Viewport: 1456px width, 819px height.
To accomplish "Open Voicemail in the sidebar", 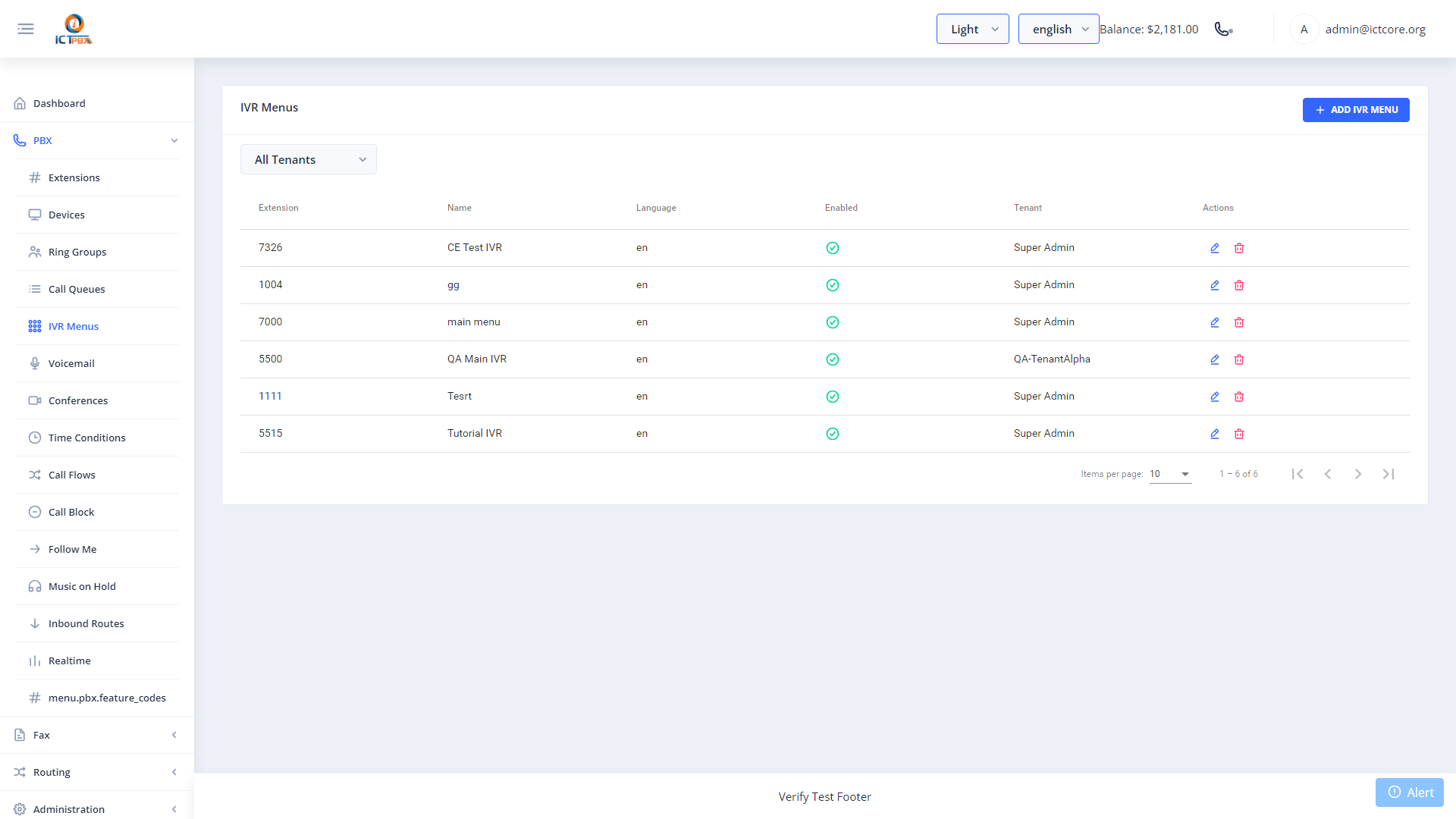I will click(97, 363).
